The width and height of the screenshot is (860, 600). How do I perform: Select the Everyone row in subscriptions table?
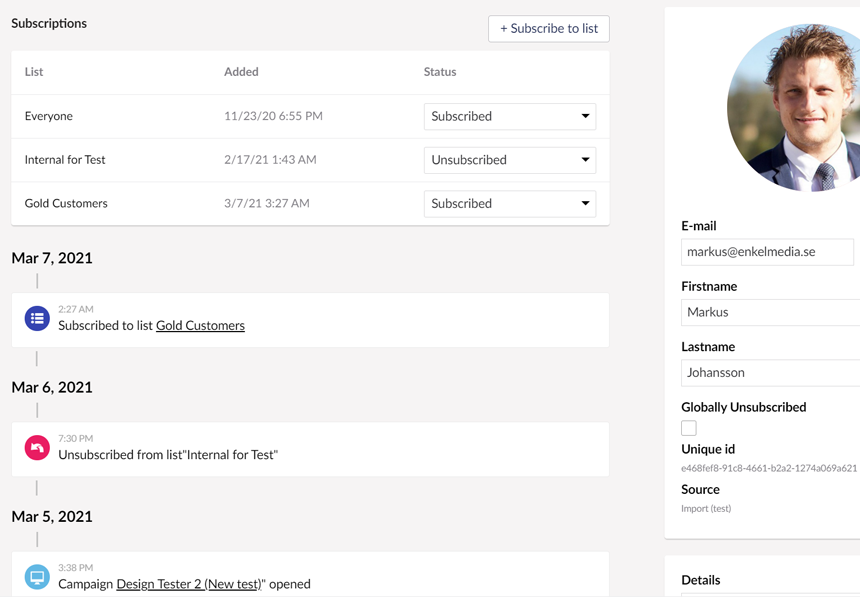click(310, 116)
